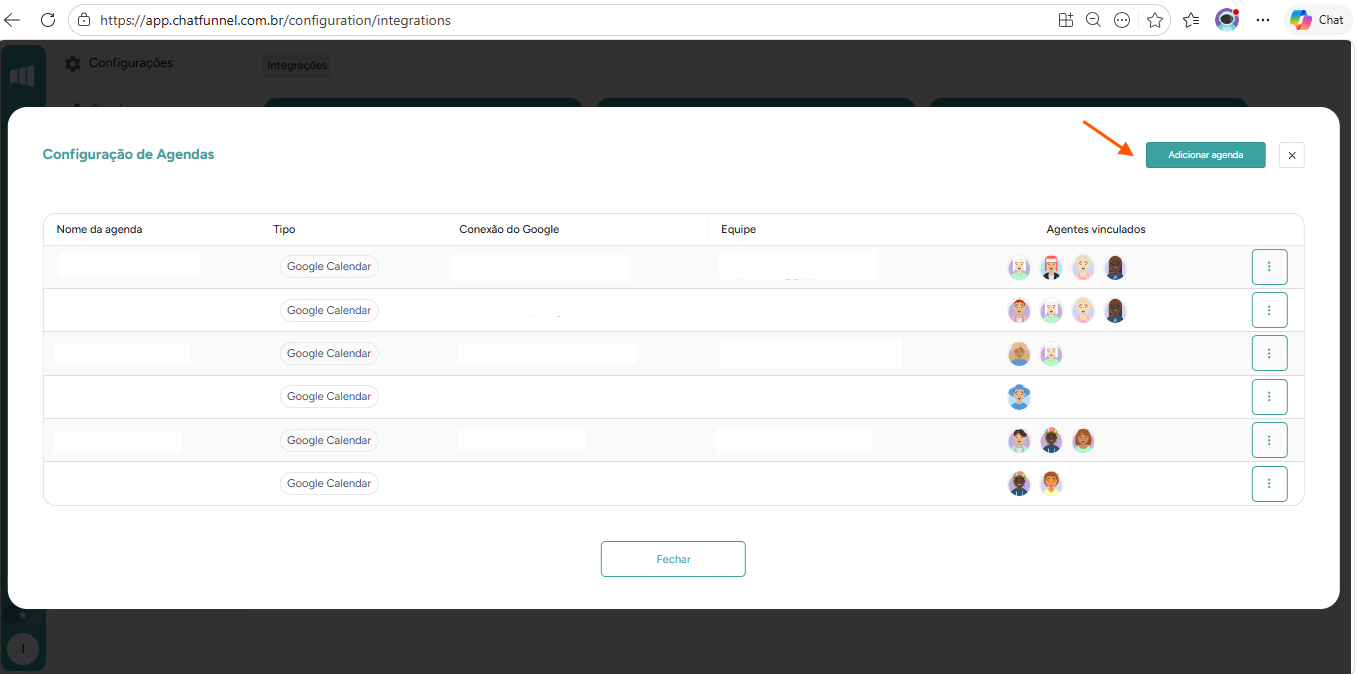Click the Conexão do Google column header

tap(509, 229)
